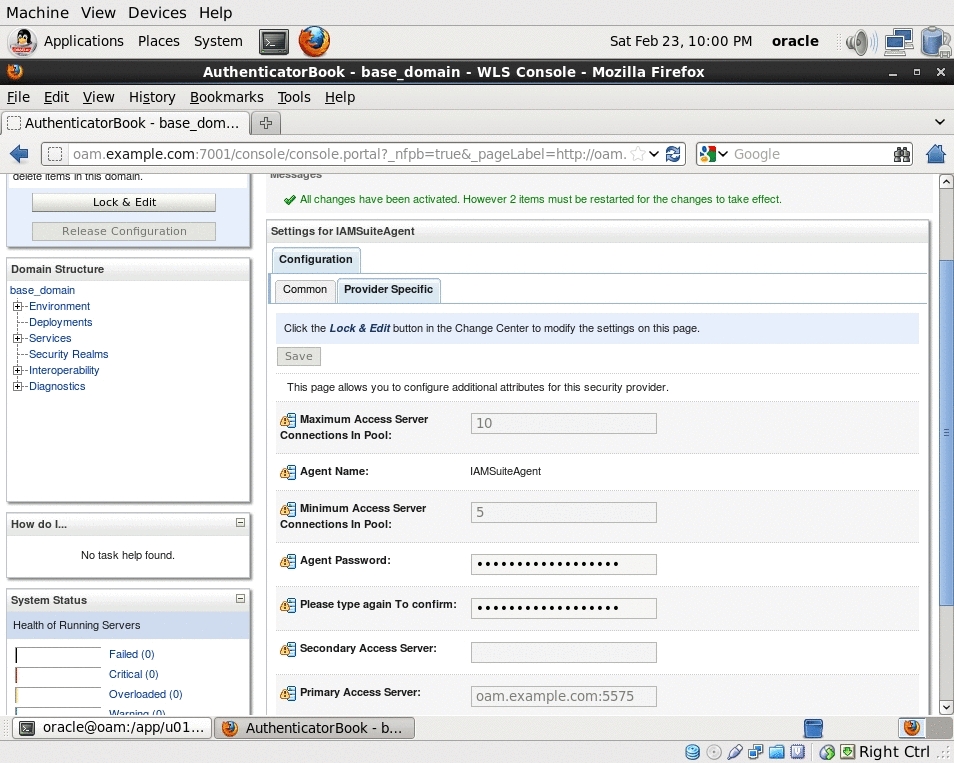Image resolution: width=954 pixels, height=763 pixels.
Task: Expand the Services tree node
Action: click(x=15, y=338)
